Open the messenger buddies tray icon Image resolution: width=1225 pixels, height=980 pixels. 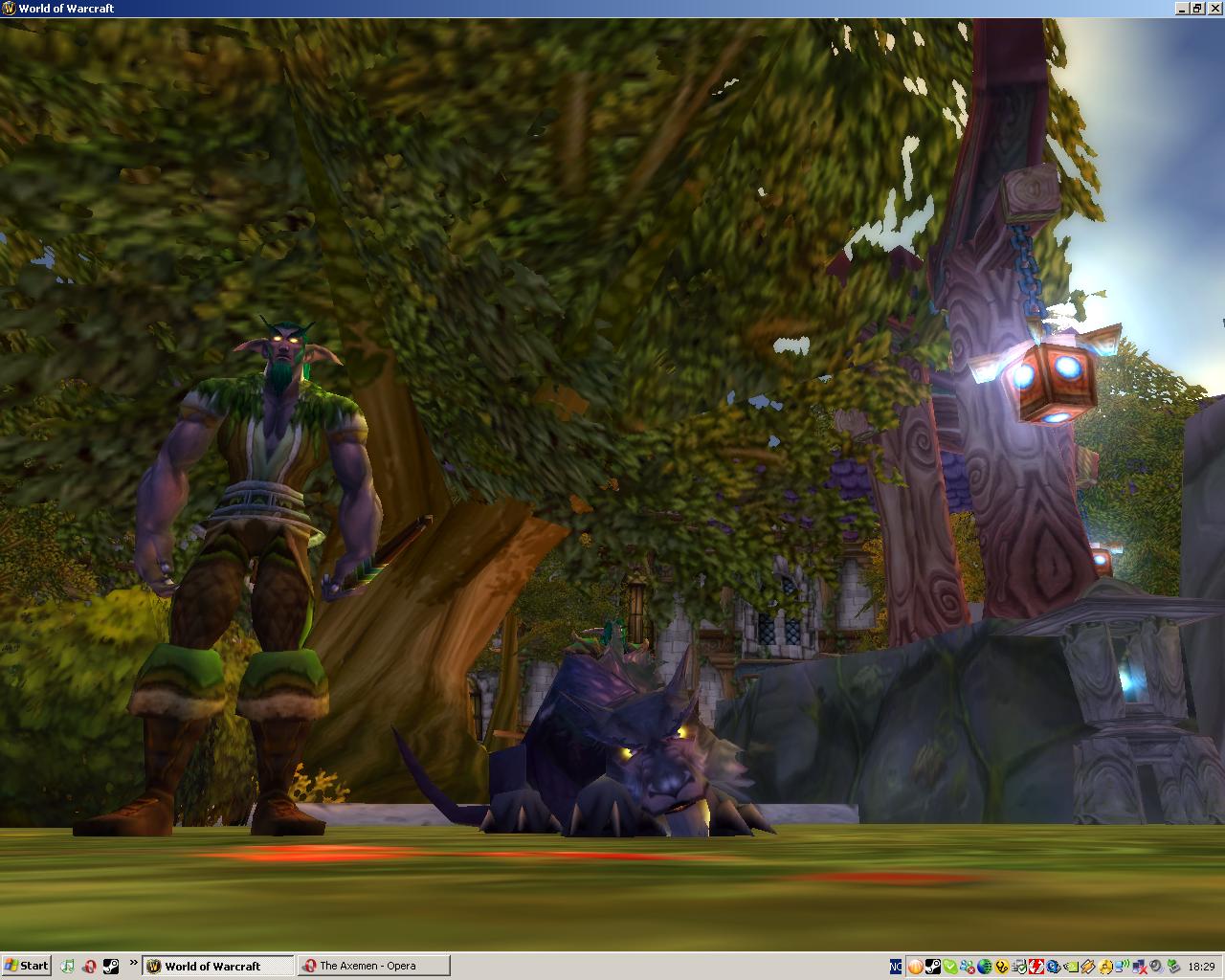tap(968, 967)
